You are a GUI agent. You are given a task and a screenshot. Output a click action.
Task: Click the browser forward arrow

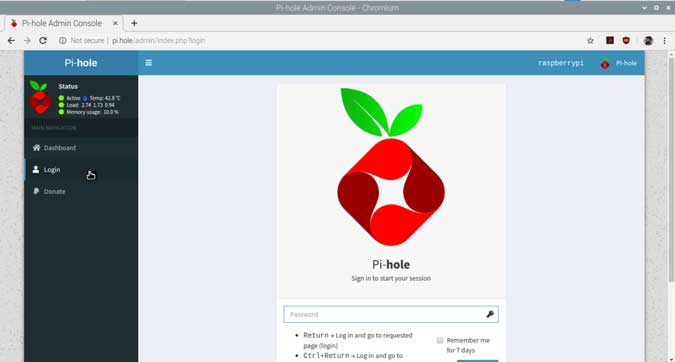27,40
